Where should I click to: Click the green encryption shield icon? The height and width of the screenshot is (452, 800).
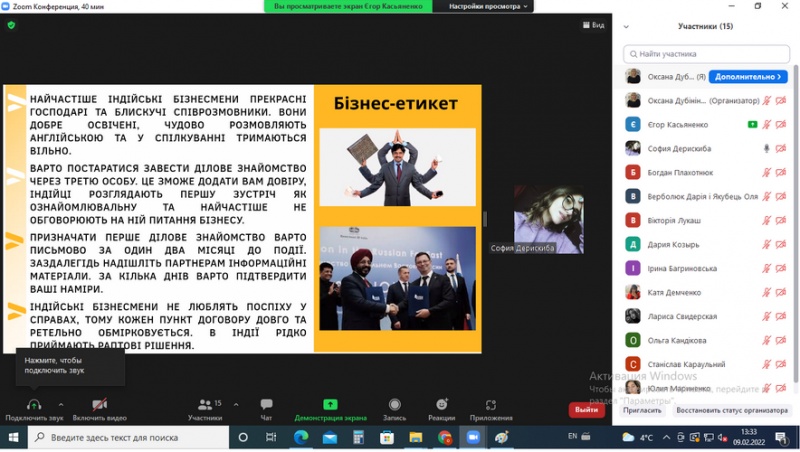(11, 25)
